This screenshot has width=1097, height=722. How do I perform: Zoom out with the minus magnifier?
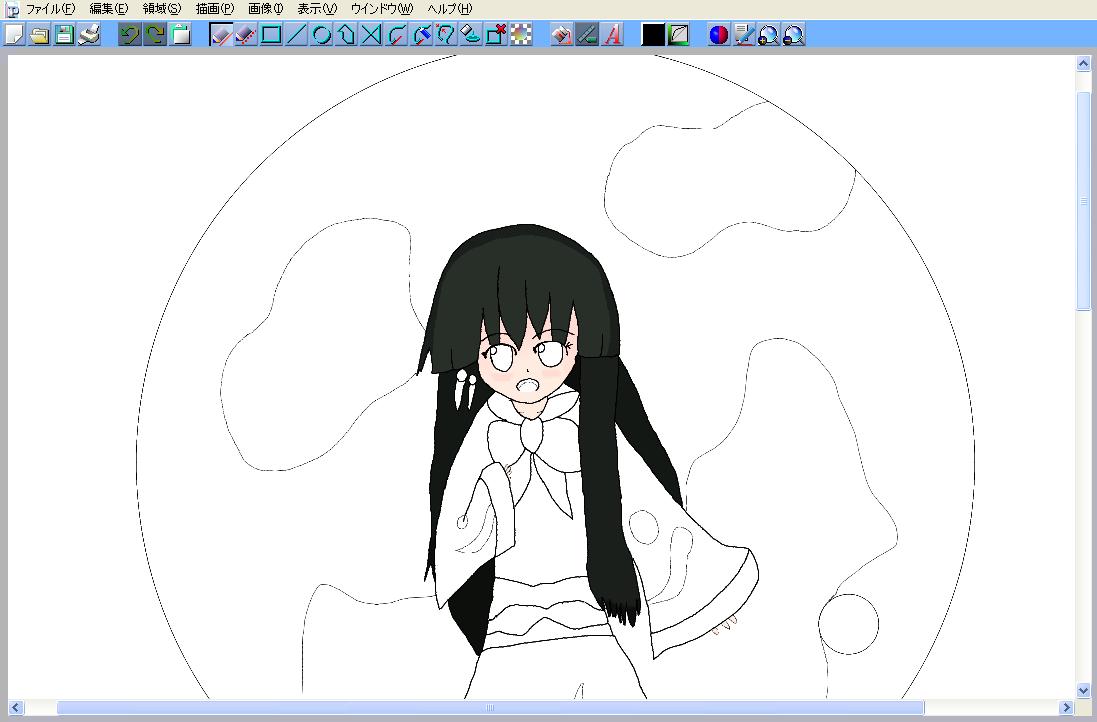pyautogui.click(x=794, y=34)
